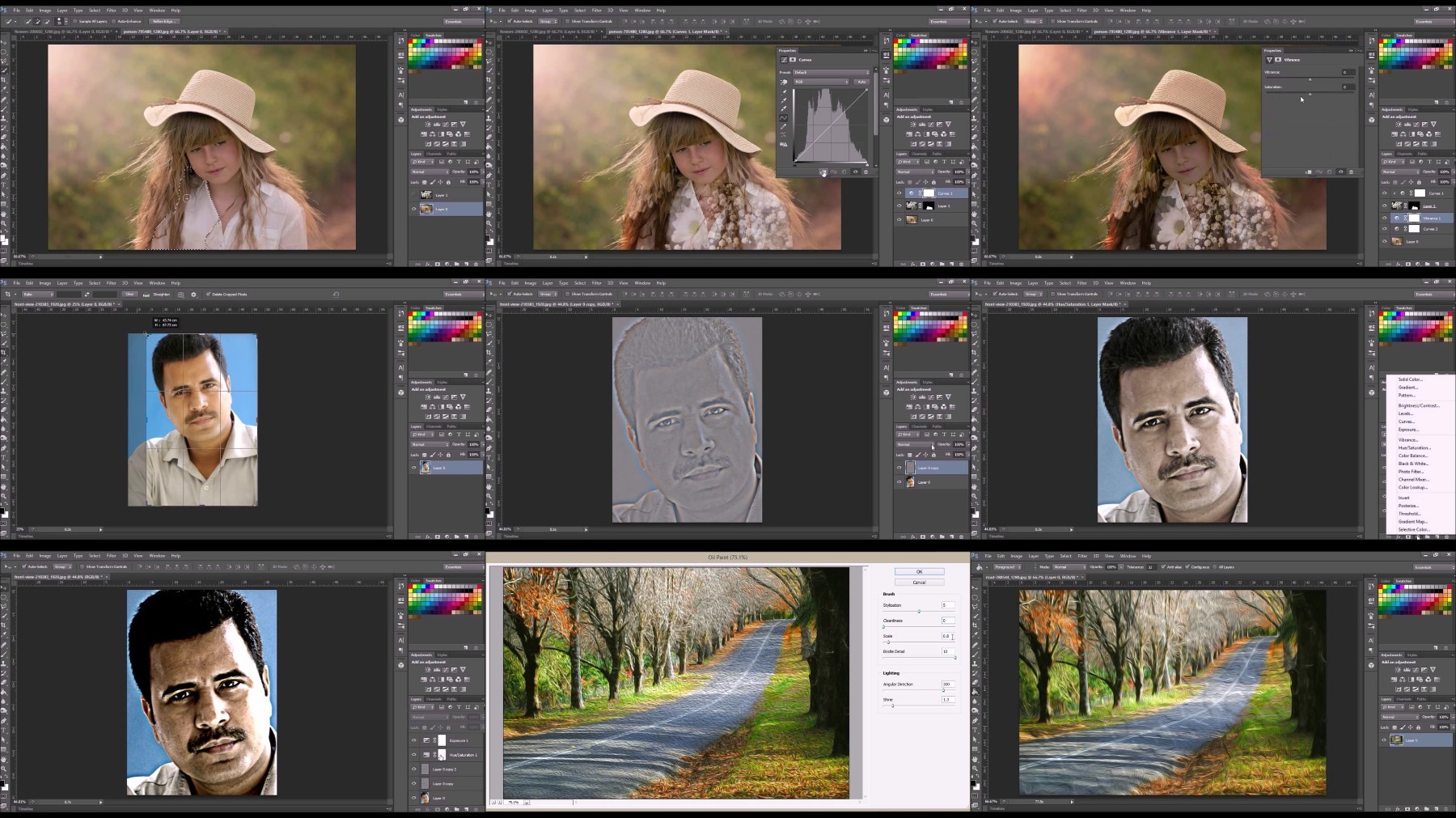
Task: Open zoom percentage dropdown in Oil Paint dialog
Action: click(x=527, y=803)
